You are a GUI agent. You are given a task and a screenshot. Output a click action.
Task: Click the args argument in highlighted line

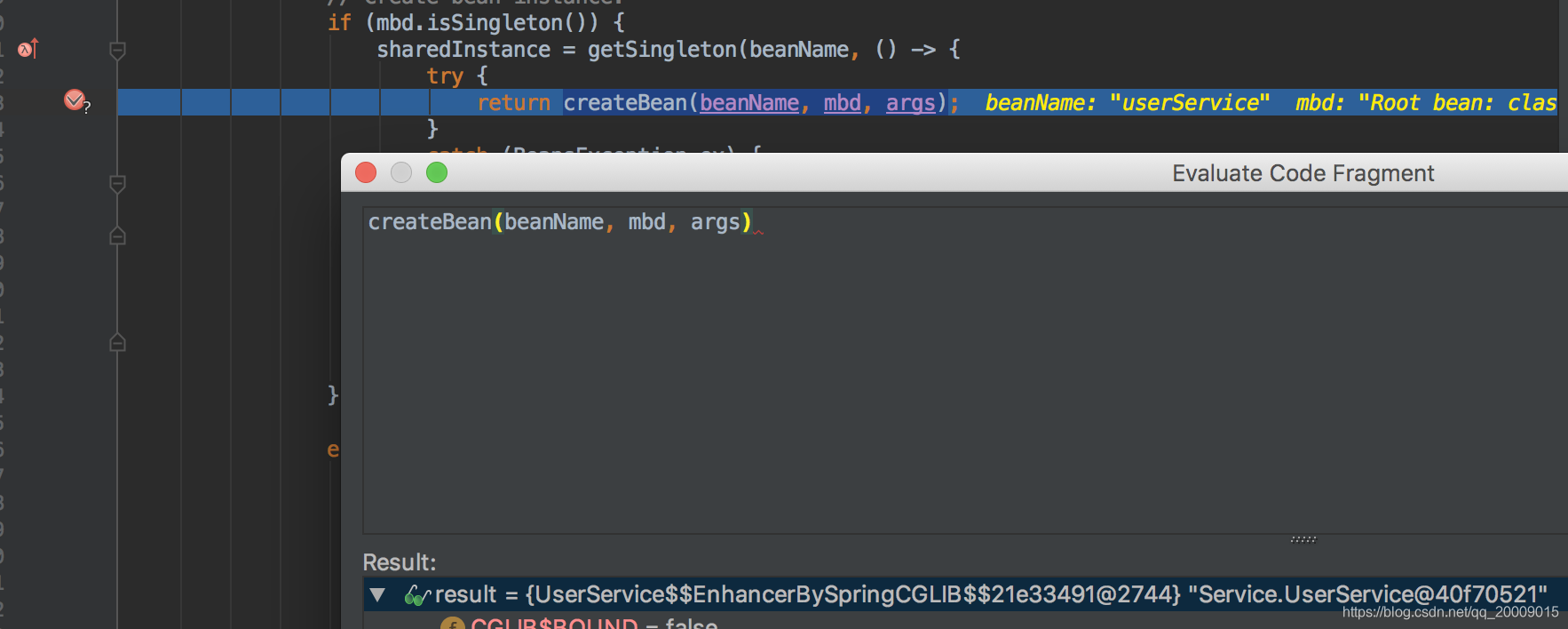pyautogui.click(x=911, y=103)
